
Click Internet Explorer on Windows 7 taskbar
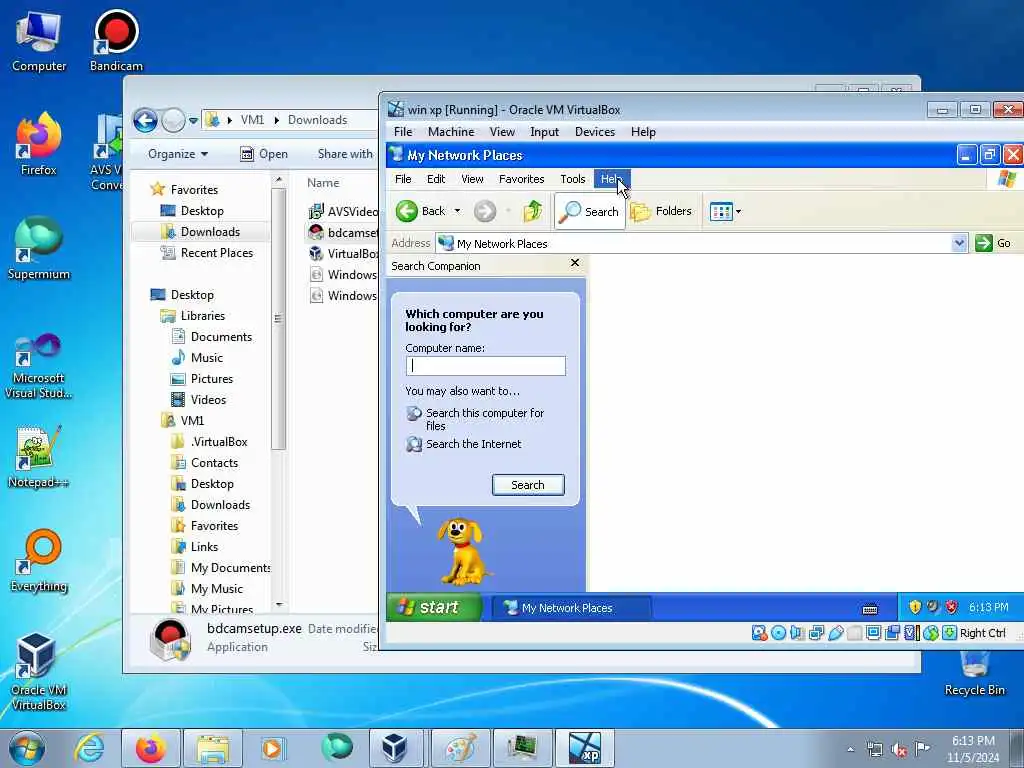coord(89,748)
